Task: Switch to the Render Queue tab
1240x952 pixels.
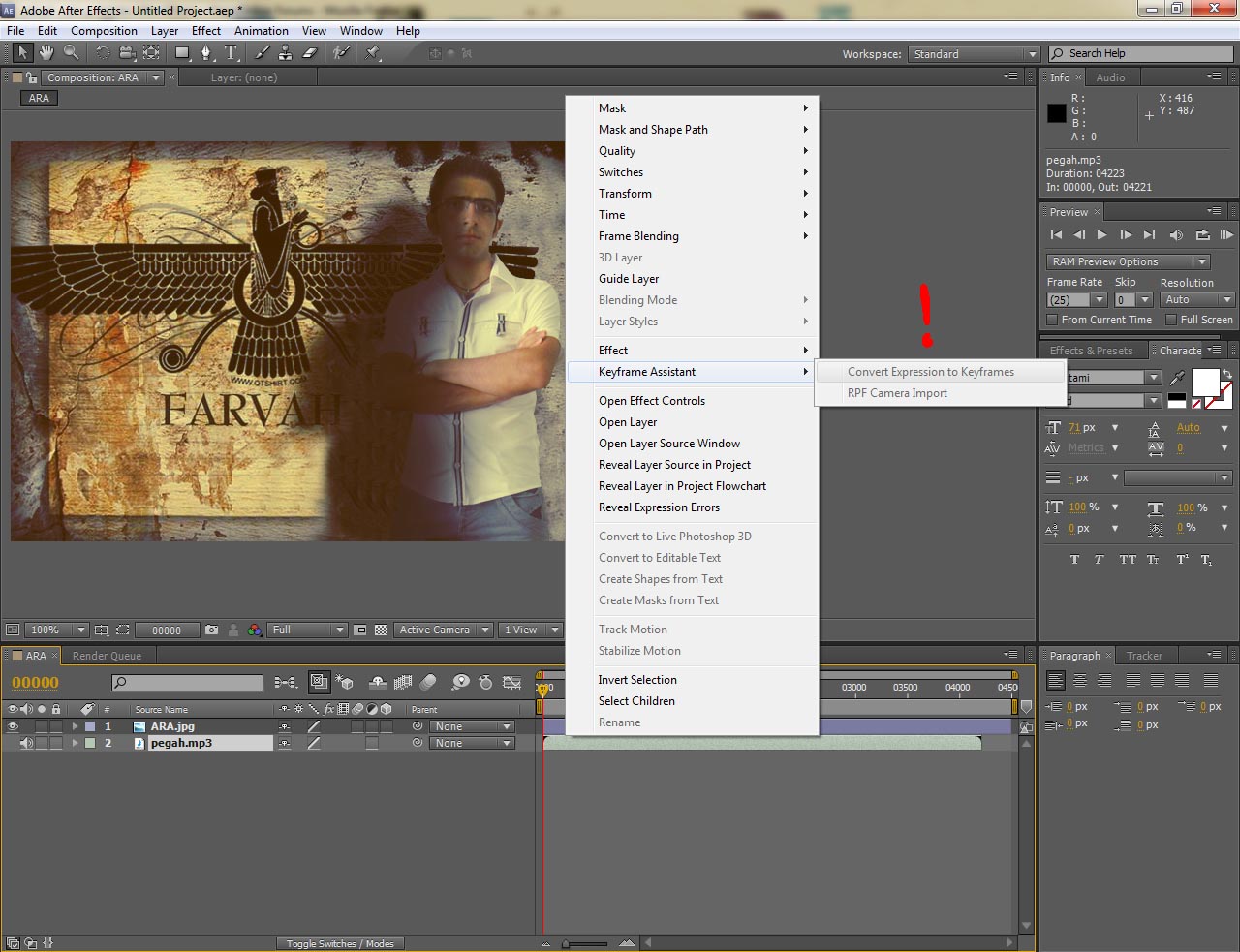Action: click(x=107, y=656)
